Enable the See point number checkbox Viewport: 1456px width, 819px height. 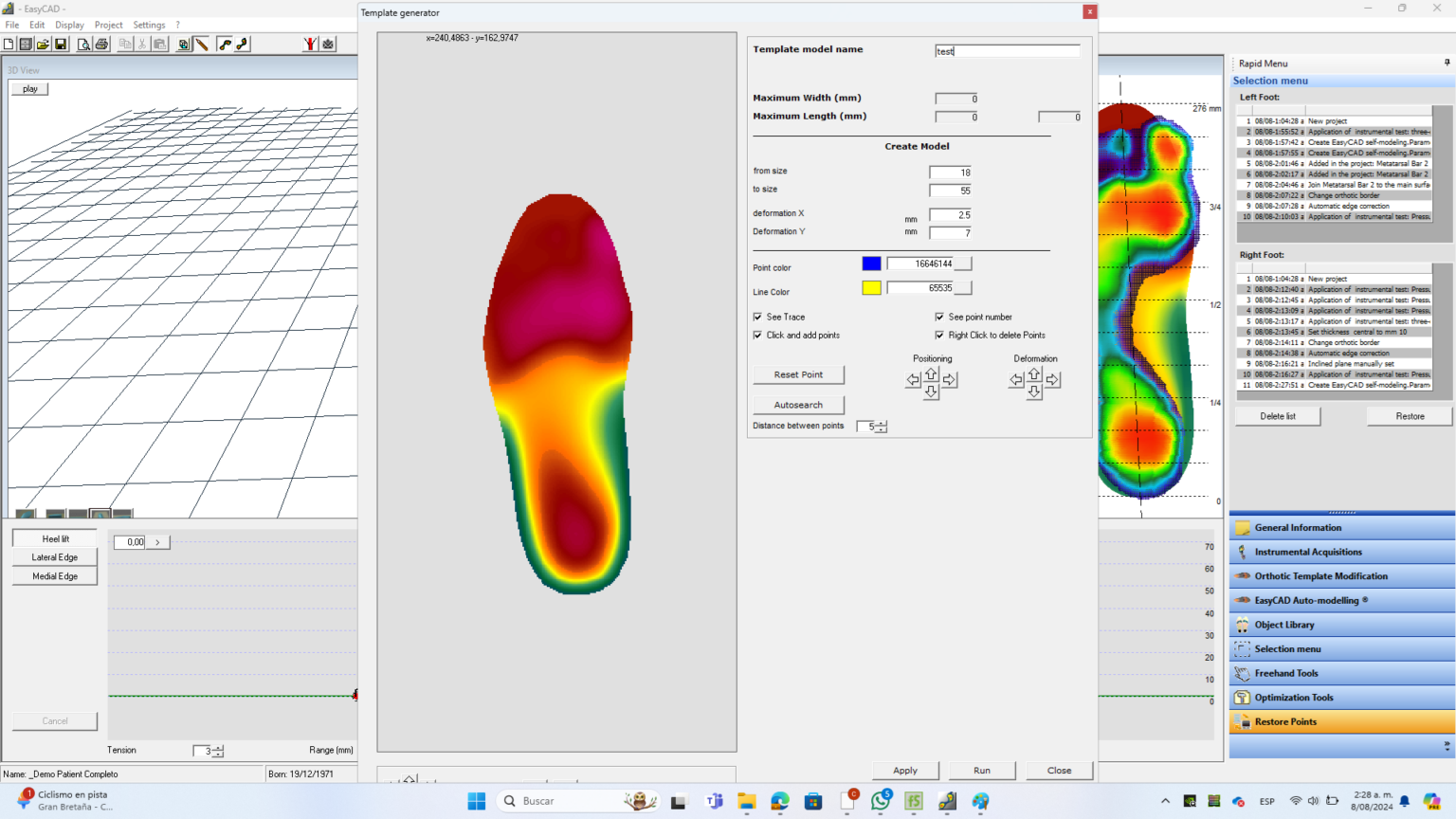coord(939,317)
